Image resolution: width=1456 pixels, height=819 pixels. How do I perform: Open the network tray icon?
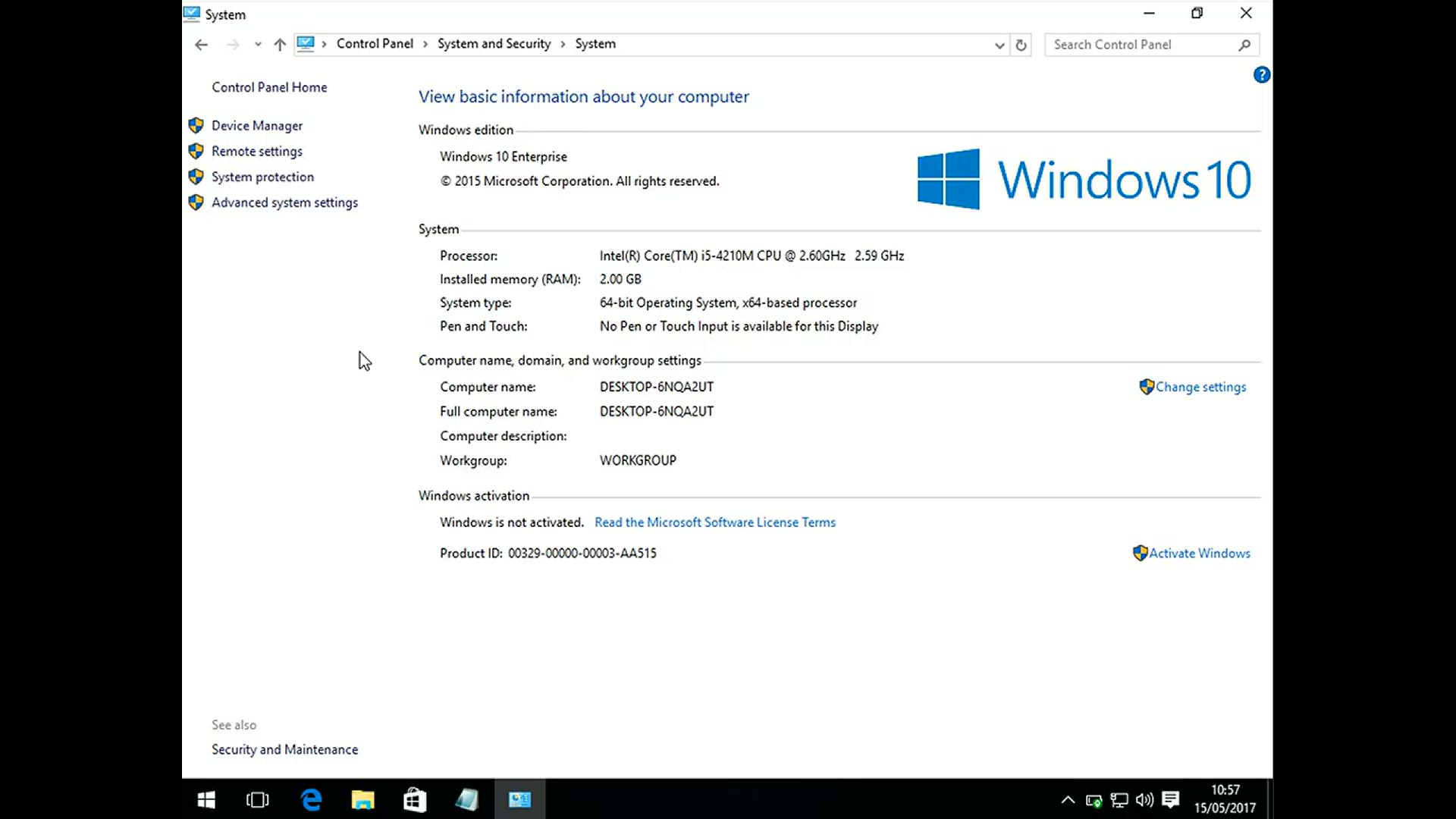coord(1119,800)
